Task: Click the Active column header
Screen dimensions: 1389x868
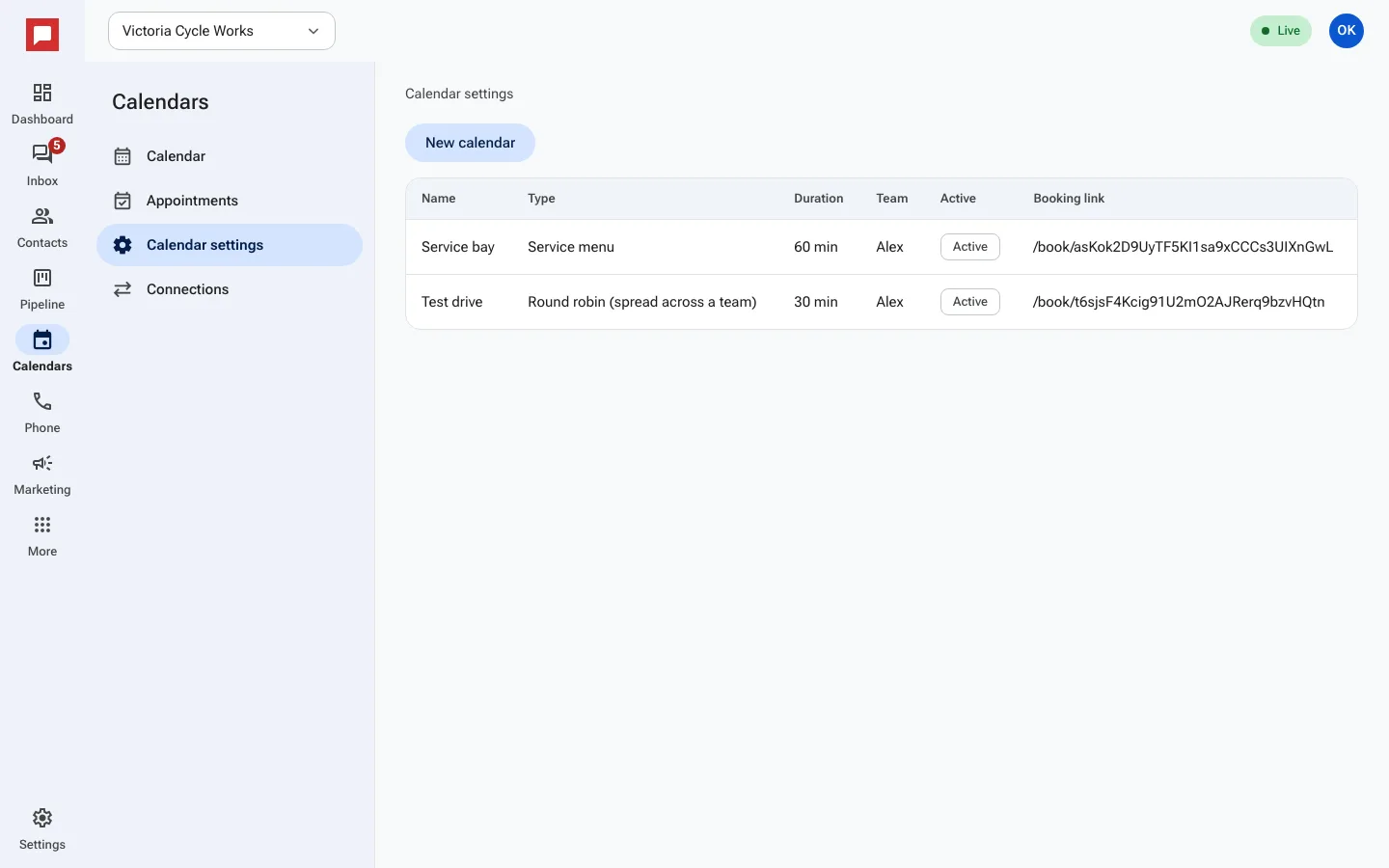Action: click(x=958, y=199)
